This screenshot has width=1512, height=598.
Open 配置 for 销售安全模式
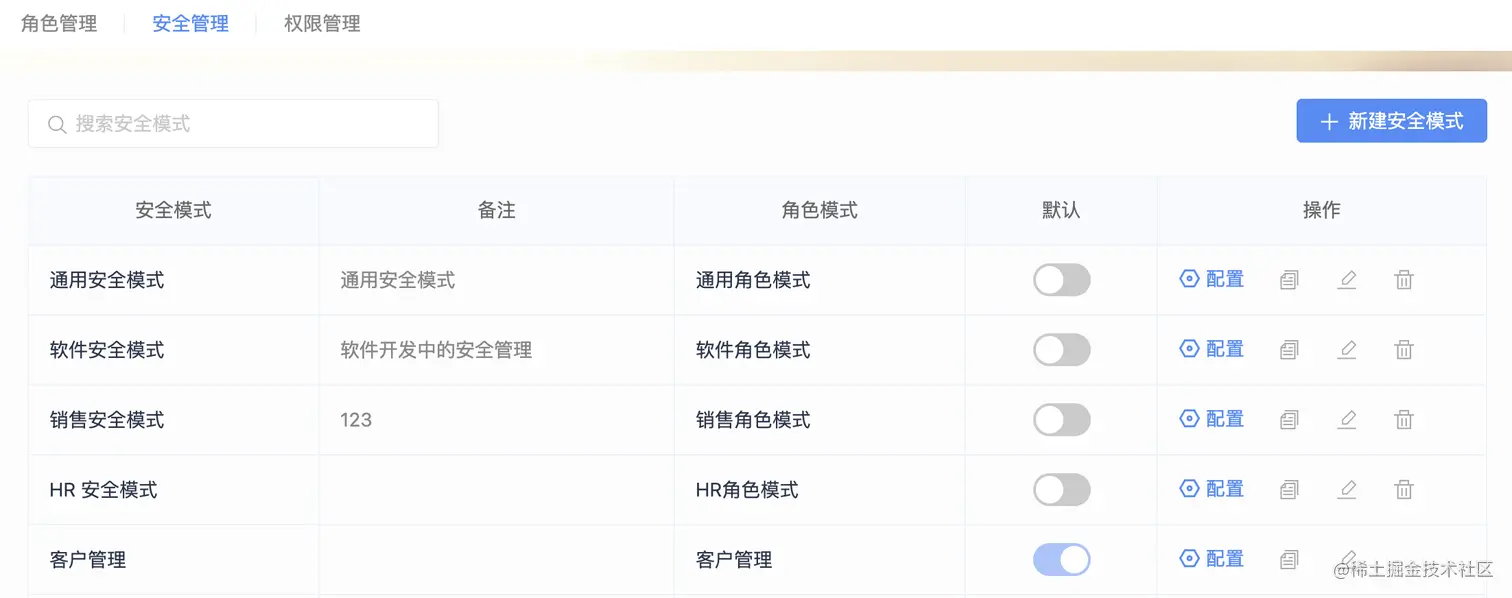[1212, 419]
